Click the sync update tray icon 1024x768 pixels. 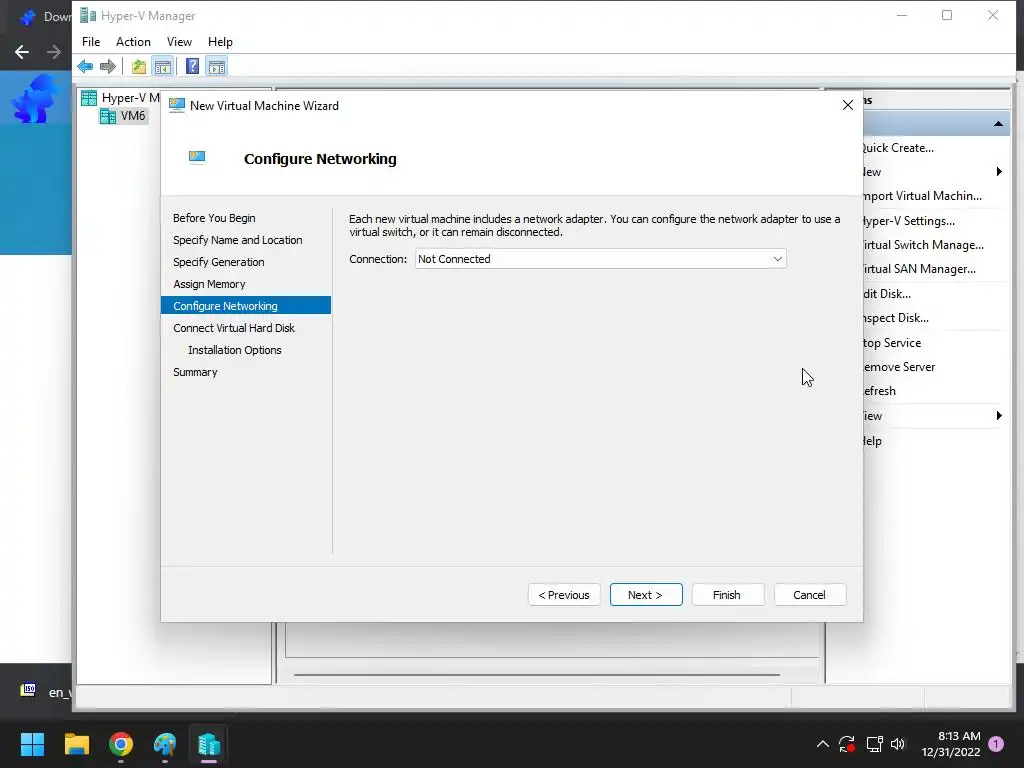pyautogui.click(x=847, y=744)
